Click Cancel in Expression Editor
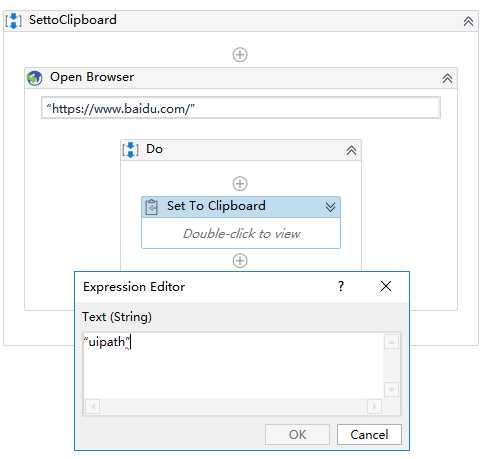The width and height of the screenshot is (488, 459). click(x=369, y=434)
